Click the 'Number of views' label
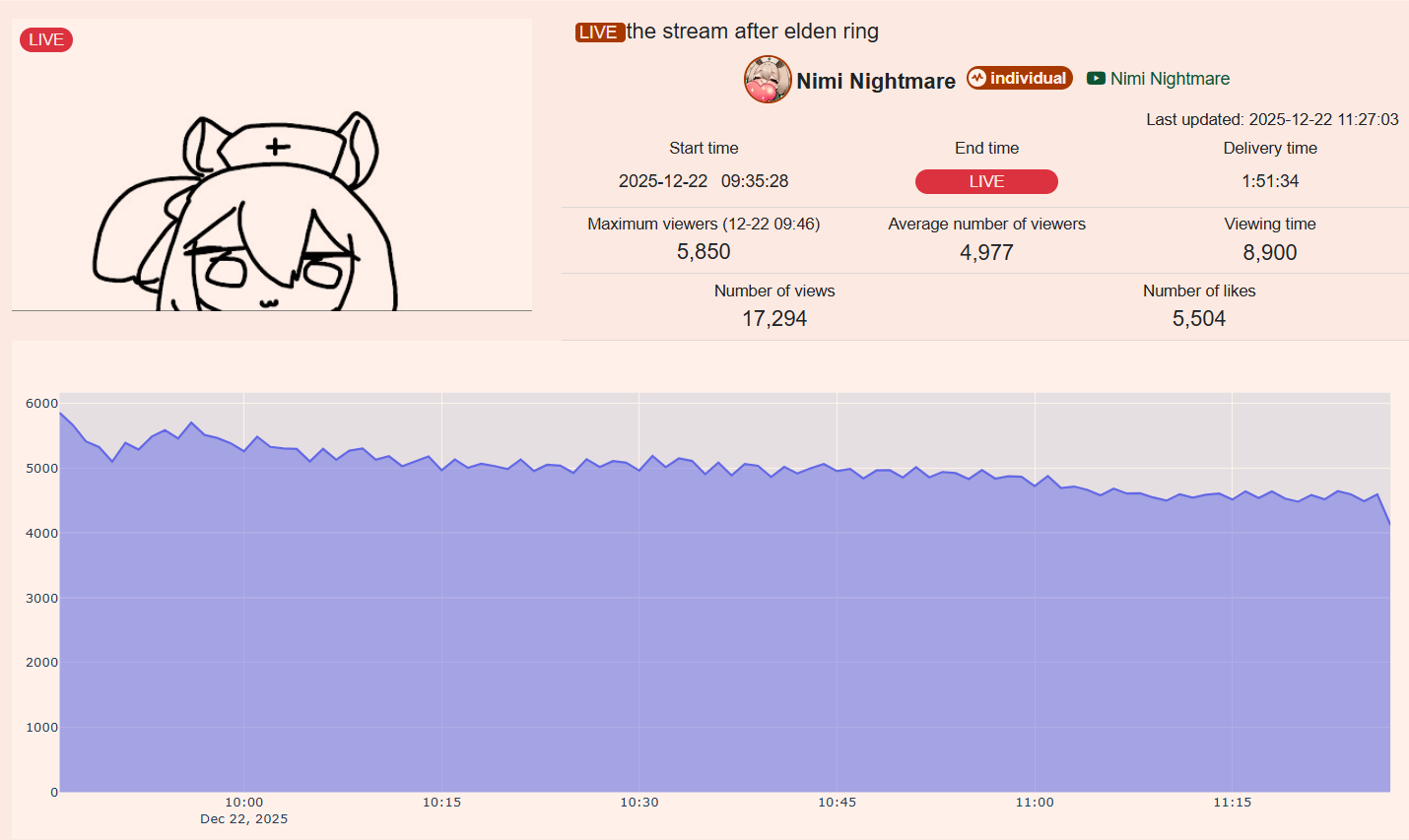The image size is (1409, 840). 774,291
